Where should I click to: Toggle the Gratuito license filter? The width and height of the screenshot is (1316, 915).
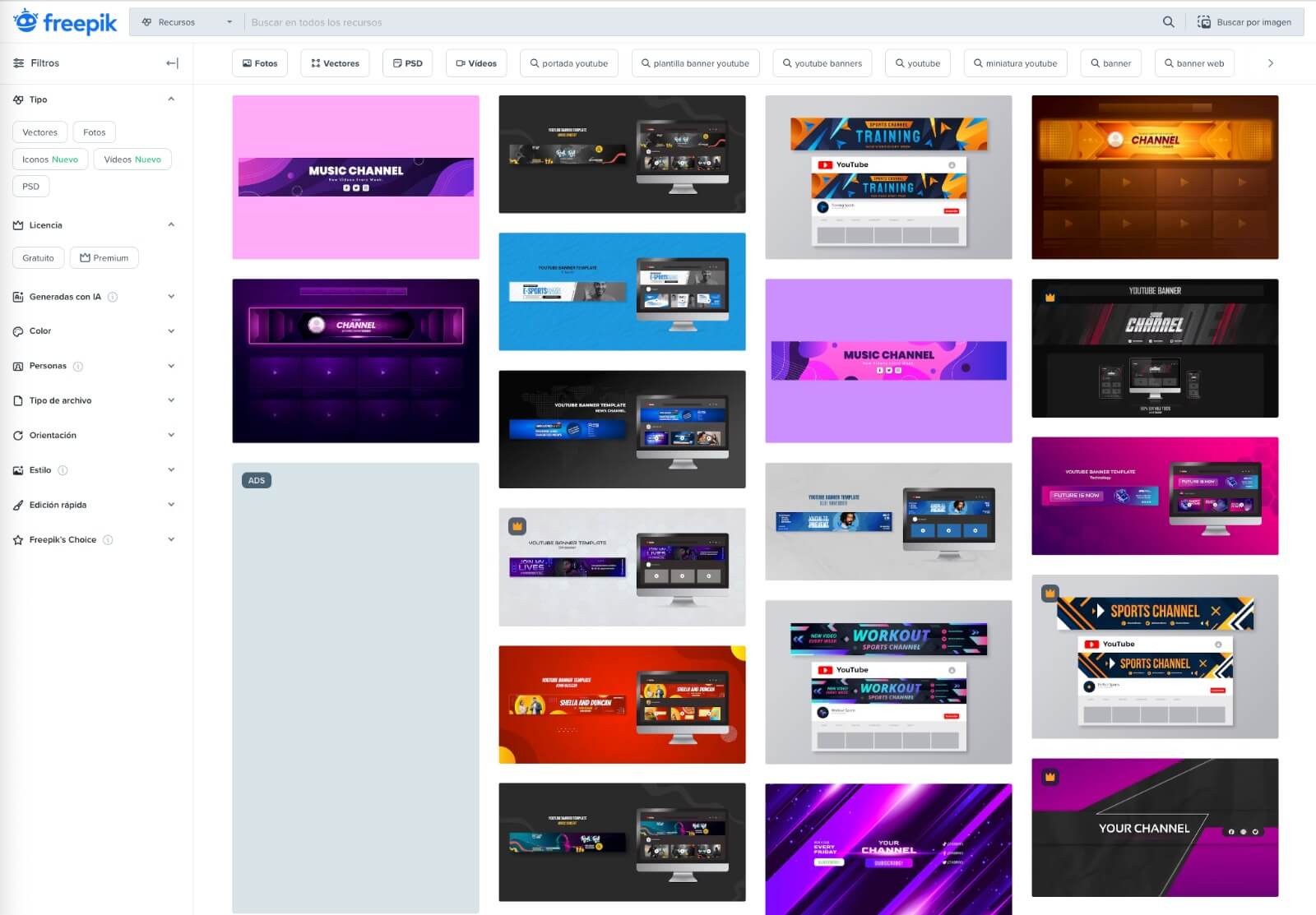pyautogui.click(x=38, y=257)
